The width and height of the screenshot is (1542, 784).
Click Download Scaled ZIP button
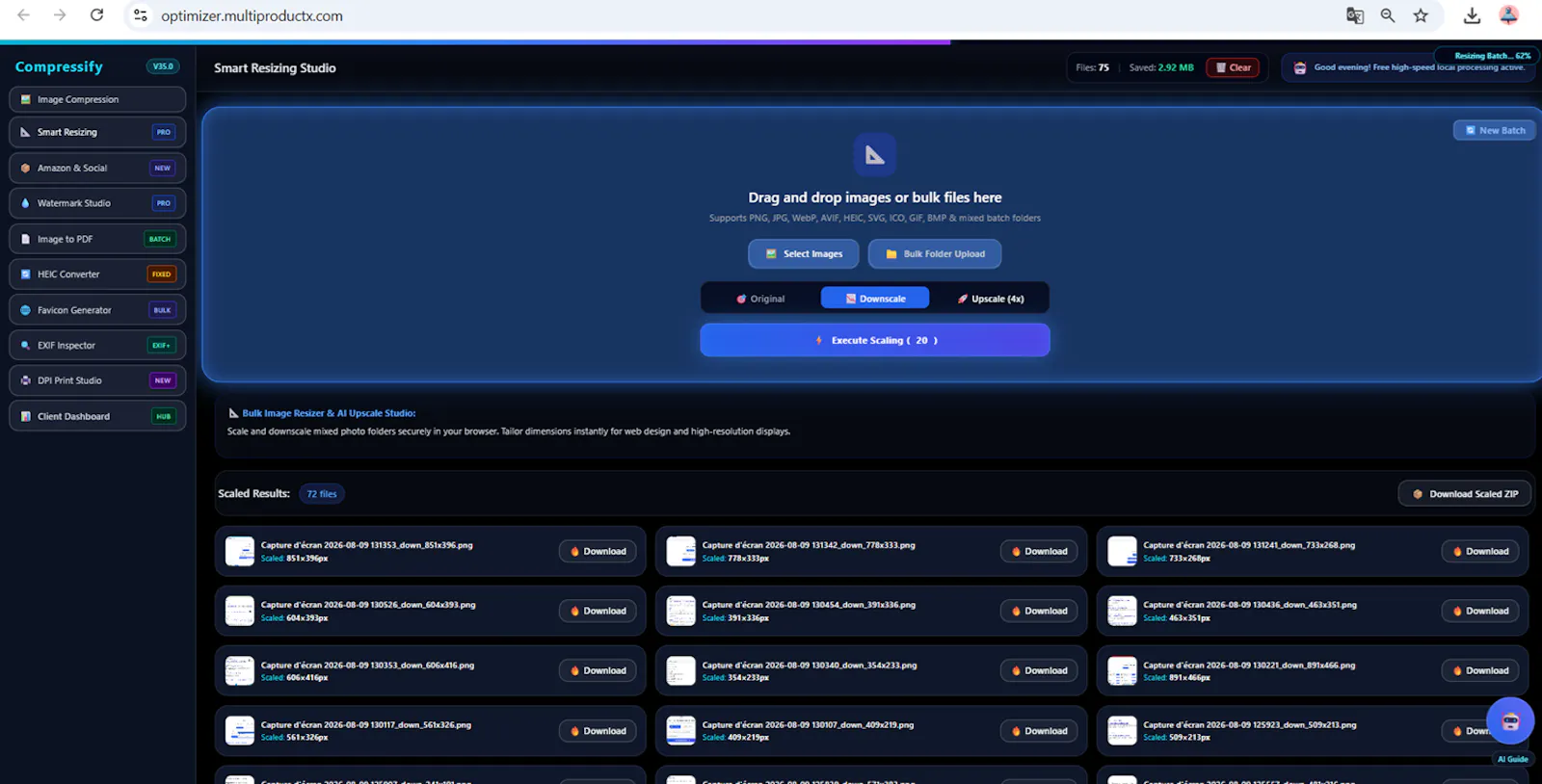click(x=1465, y=494)
